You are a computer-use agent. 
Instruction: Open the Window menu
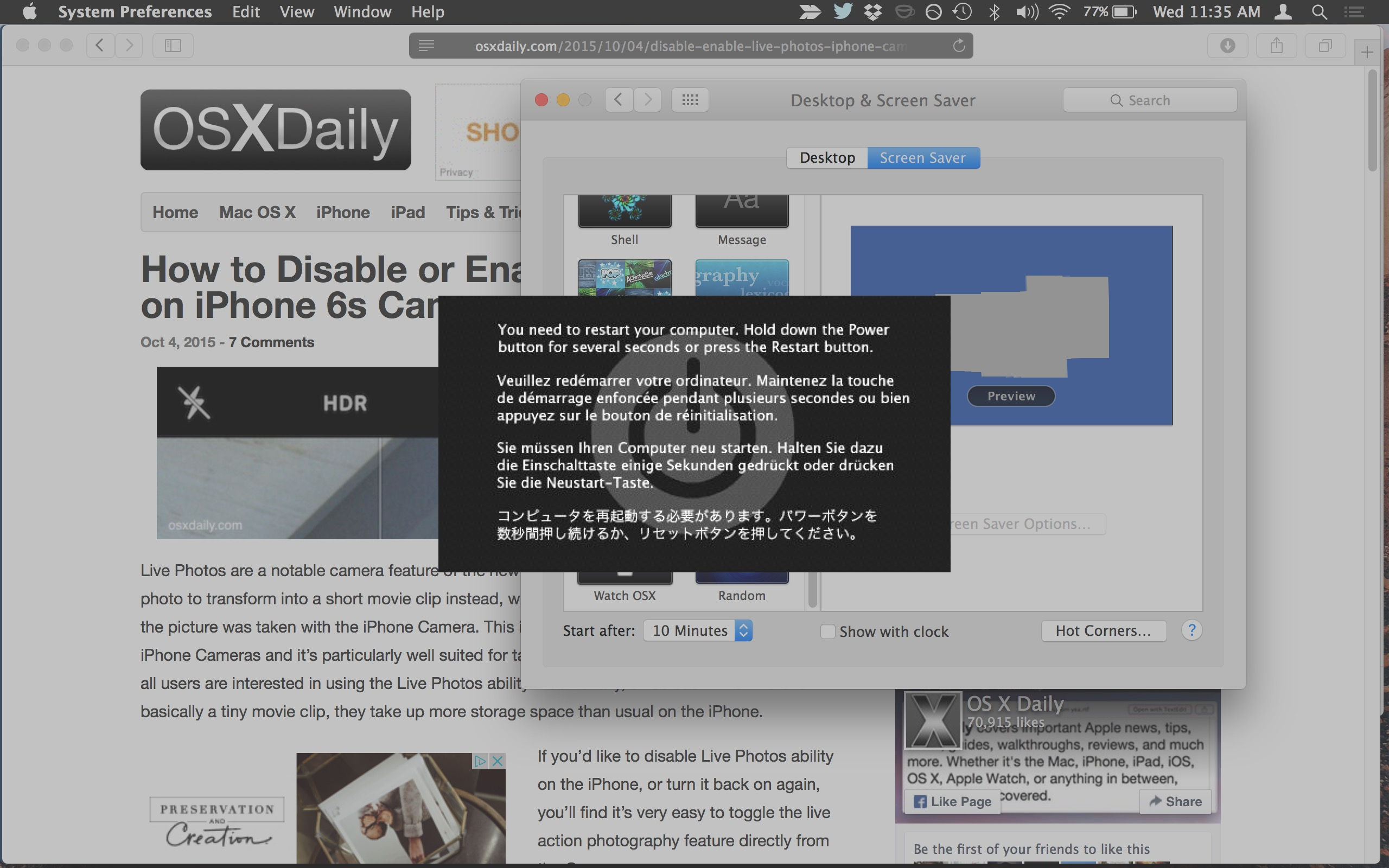[362, 11]
